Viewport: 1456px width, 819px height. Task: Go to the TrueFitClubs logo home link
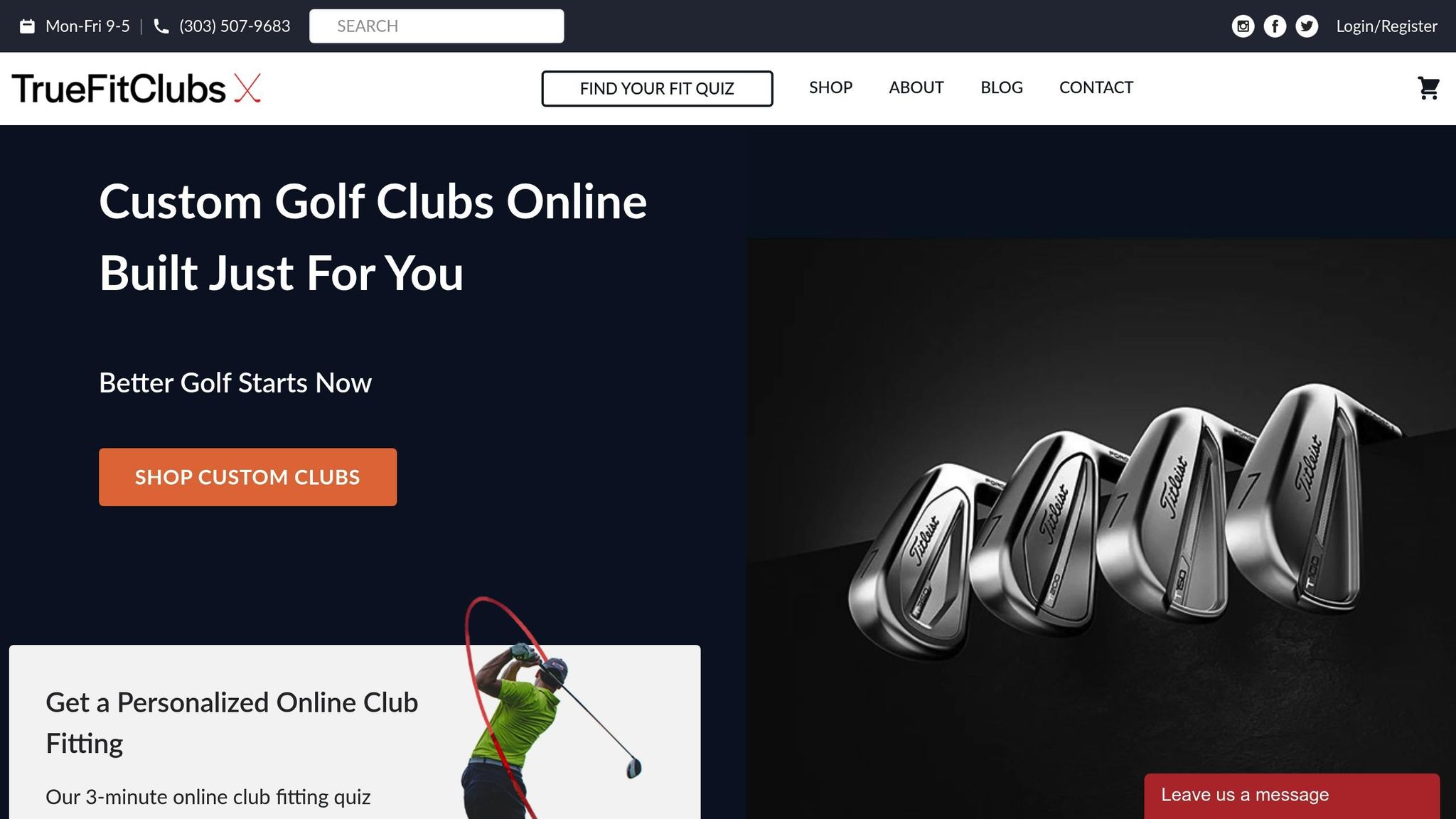(136, 88)
